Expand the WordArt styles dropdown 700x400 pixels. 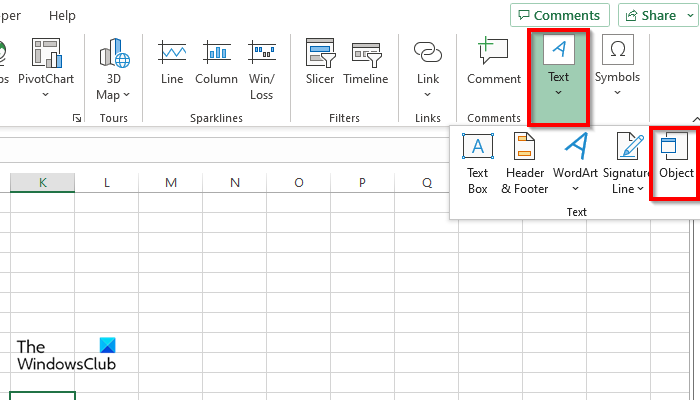(x=575, y=187)
